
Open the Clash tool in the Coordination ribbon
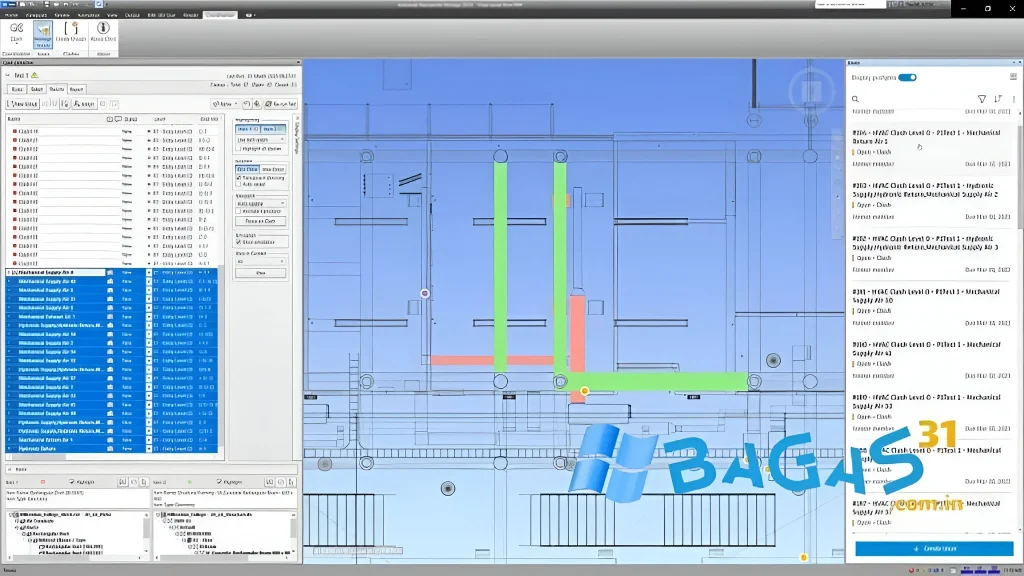pos(16,33)
